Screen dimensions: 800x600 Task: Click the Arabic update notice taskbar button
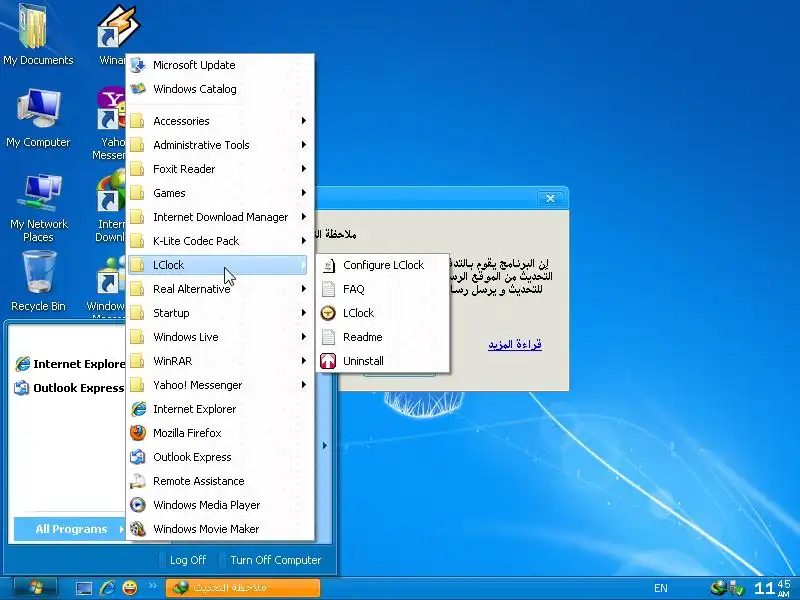[x=243, y=588]
